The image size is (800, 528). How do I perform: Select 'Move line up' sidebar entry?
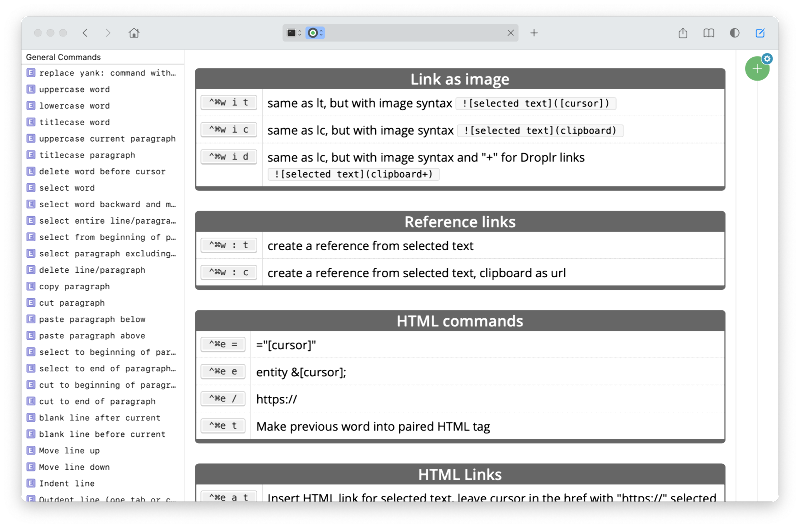(x=69, y=451)
